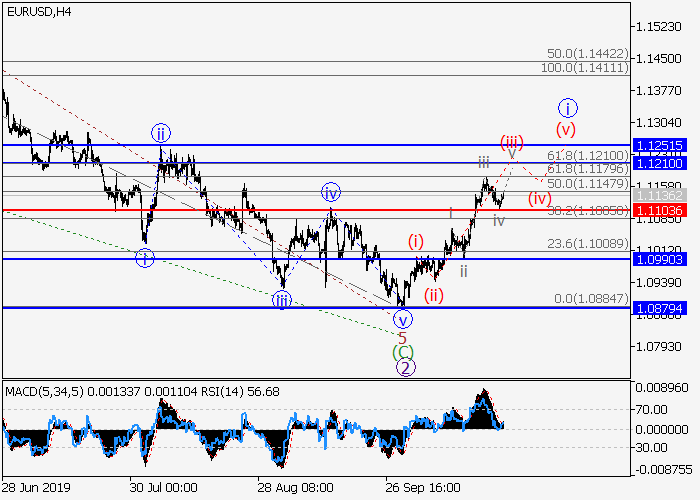The height and width of the screenshot is (500, 700).
Task: Click the blue circled iii wave marker
Action: [x=283, y=299]
